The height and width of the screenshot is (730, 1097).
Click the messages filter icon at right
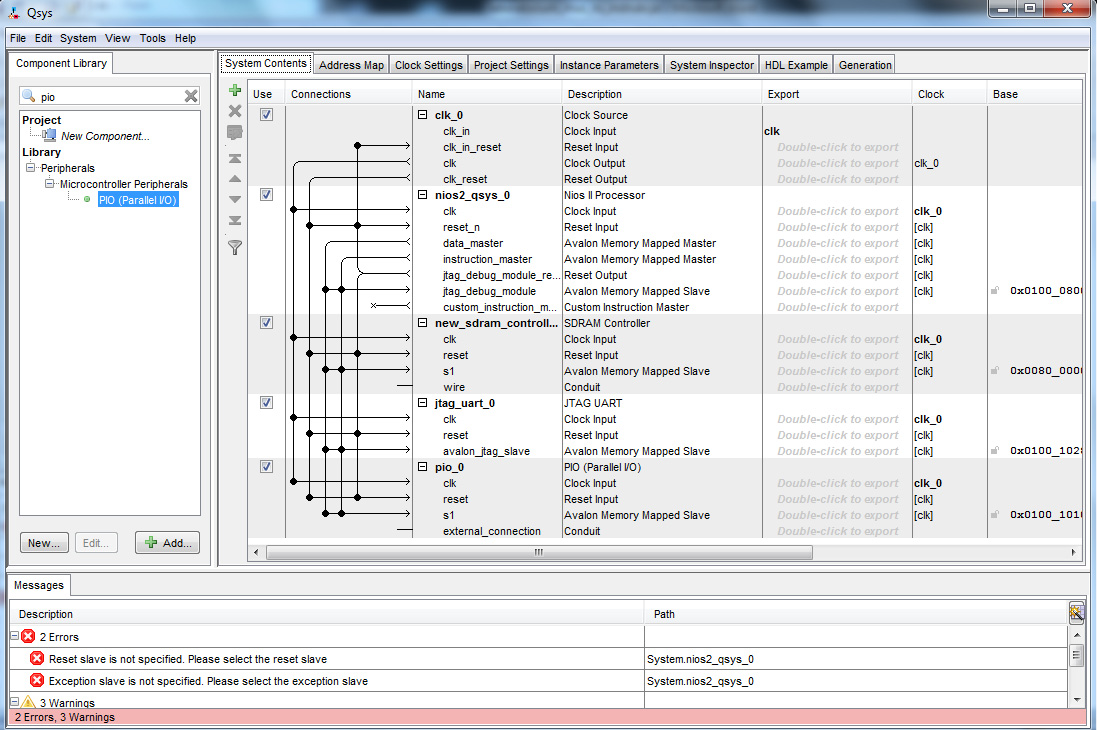1076,613
